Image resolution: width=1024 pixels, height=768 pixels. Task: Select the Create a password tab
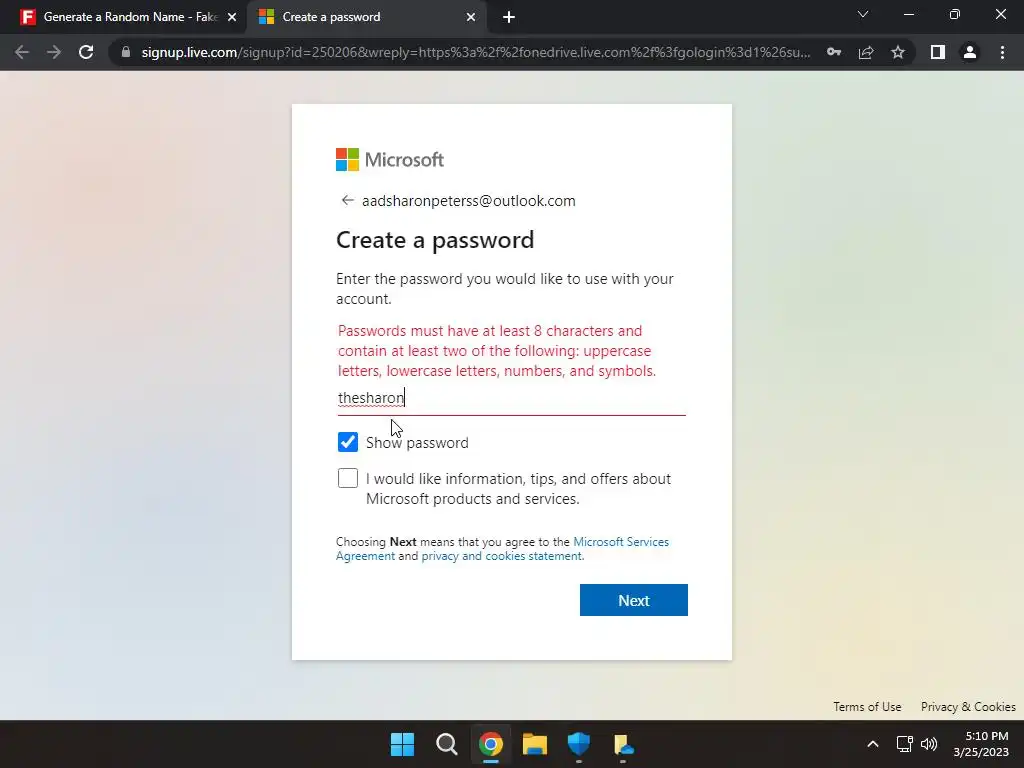(366, 17)
